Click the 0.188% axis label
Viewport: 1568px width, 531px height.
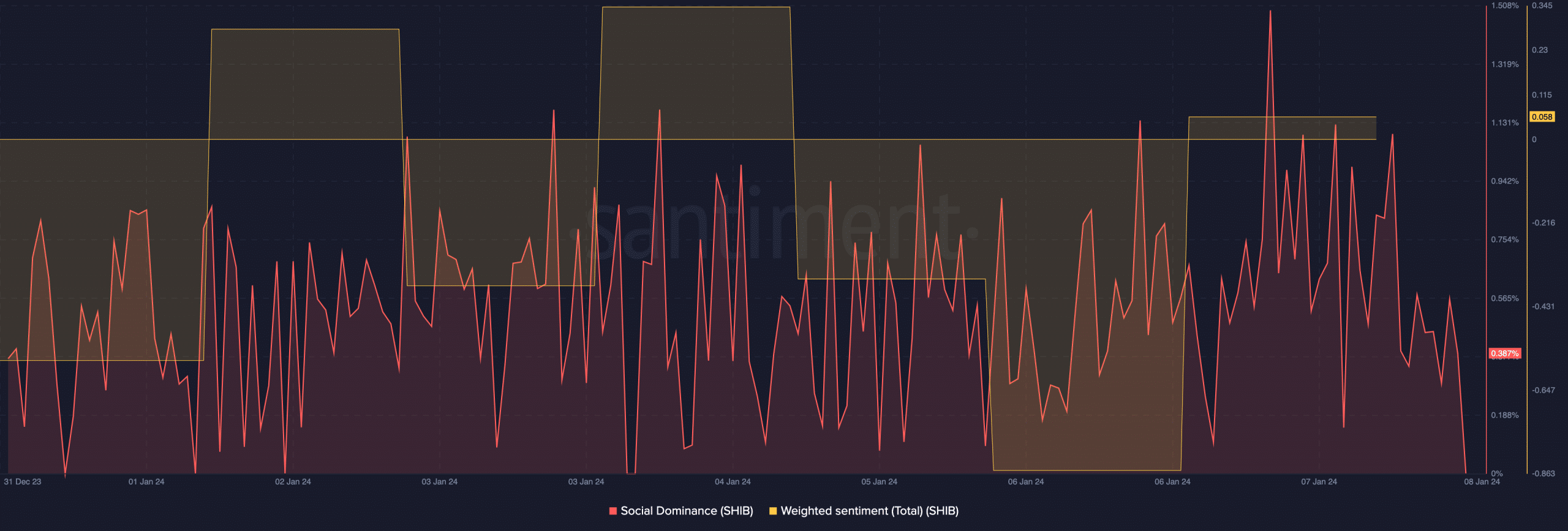coord(1505,415)
